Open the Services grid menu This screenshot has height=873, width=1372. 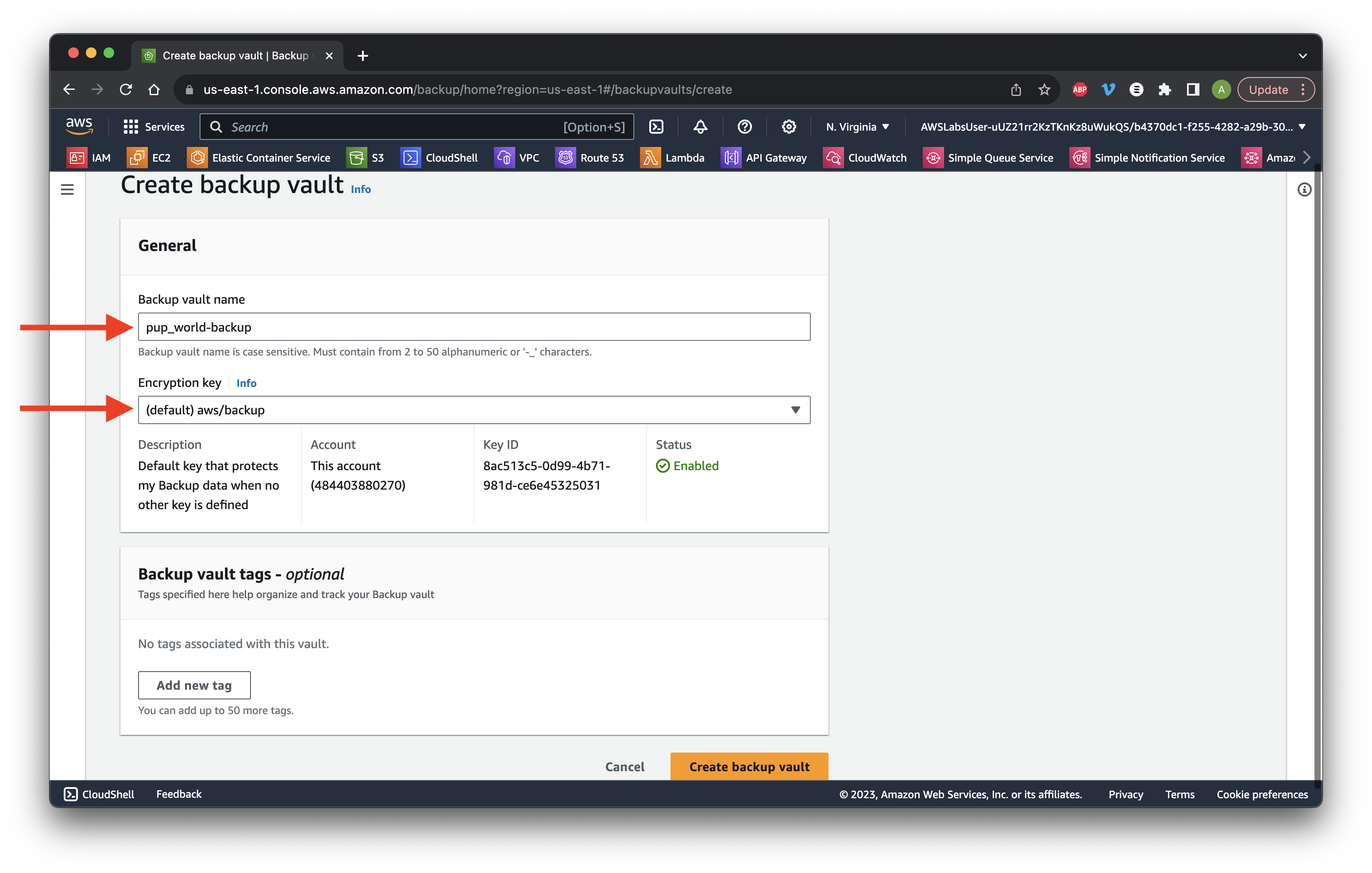(x=154, y=127)
